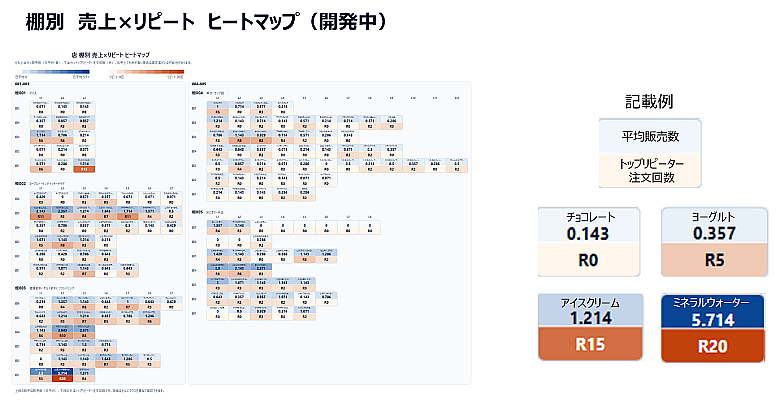Click the R5 block under ヨーグルト
Viewport: 780px width, 405px height.
click(714, 260)
